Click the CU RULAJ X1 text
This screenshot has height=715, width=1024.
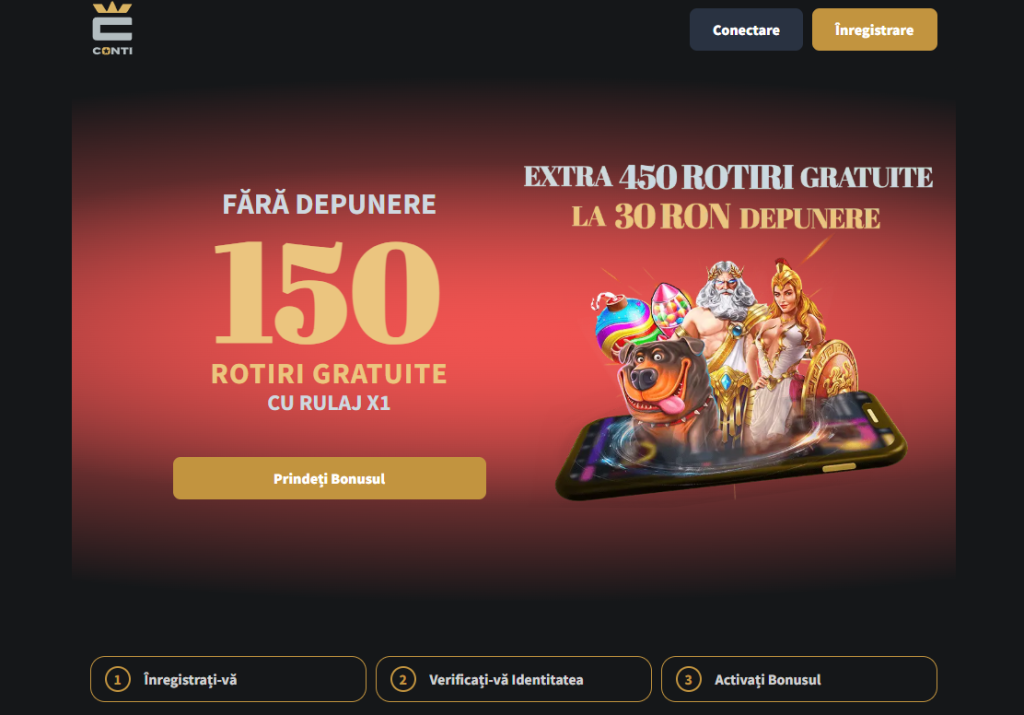click(329, 403)
